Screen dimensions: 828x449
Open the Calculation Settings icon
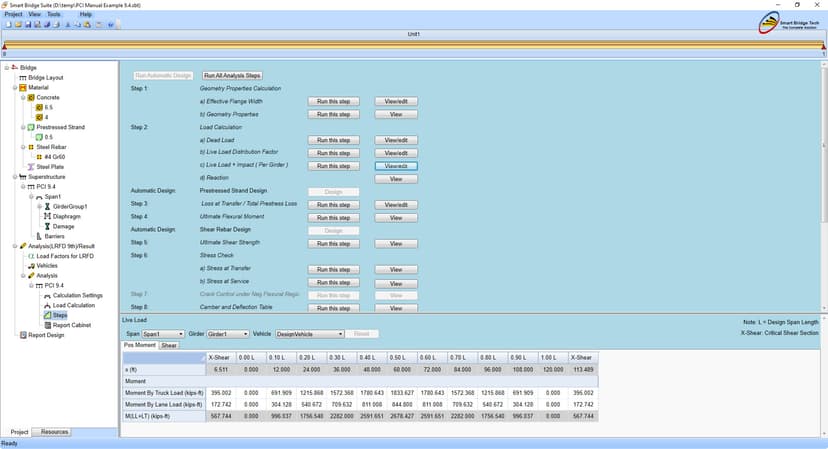[x=48, y=296]
